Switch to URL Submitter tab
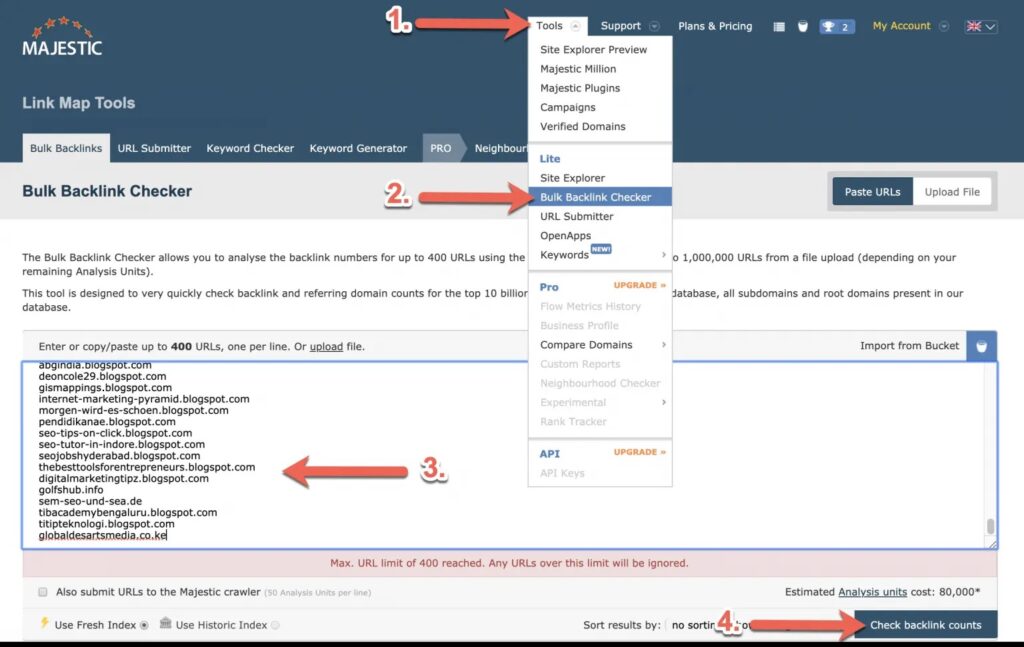This screenshot has height=647, width=1024. [154, 148]
